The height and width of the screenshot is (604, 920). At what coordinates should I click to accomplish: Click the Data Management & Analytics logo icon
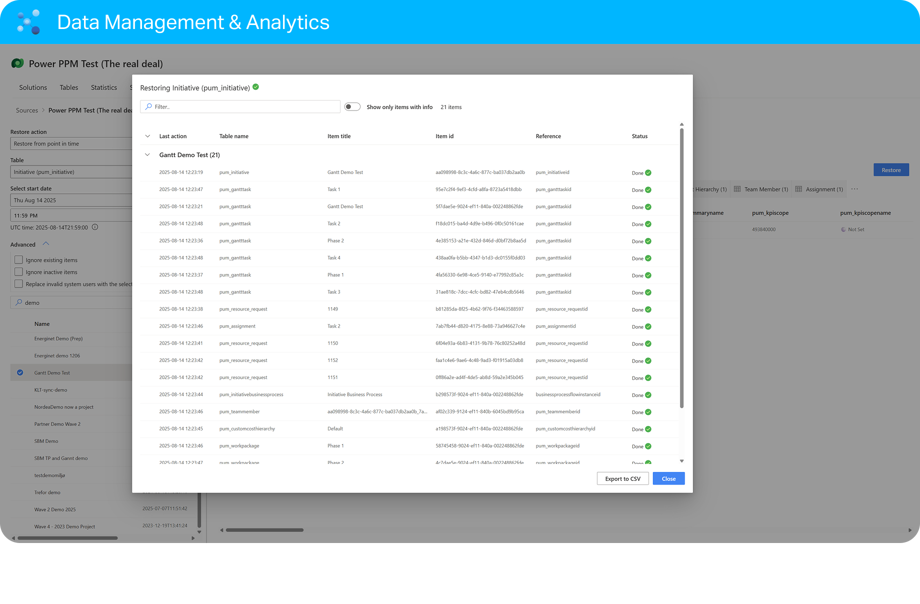point(28,21)
